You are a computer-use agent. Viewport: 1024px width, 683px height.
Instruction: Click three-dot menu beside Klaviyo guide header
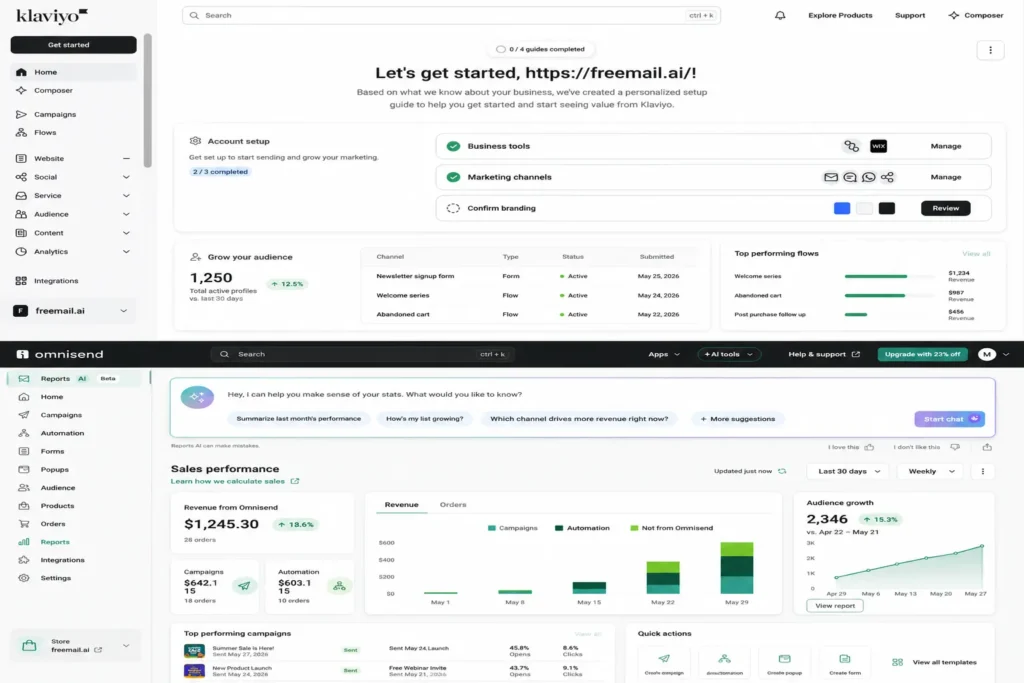[990, 50]
